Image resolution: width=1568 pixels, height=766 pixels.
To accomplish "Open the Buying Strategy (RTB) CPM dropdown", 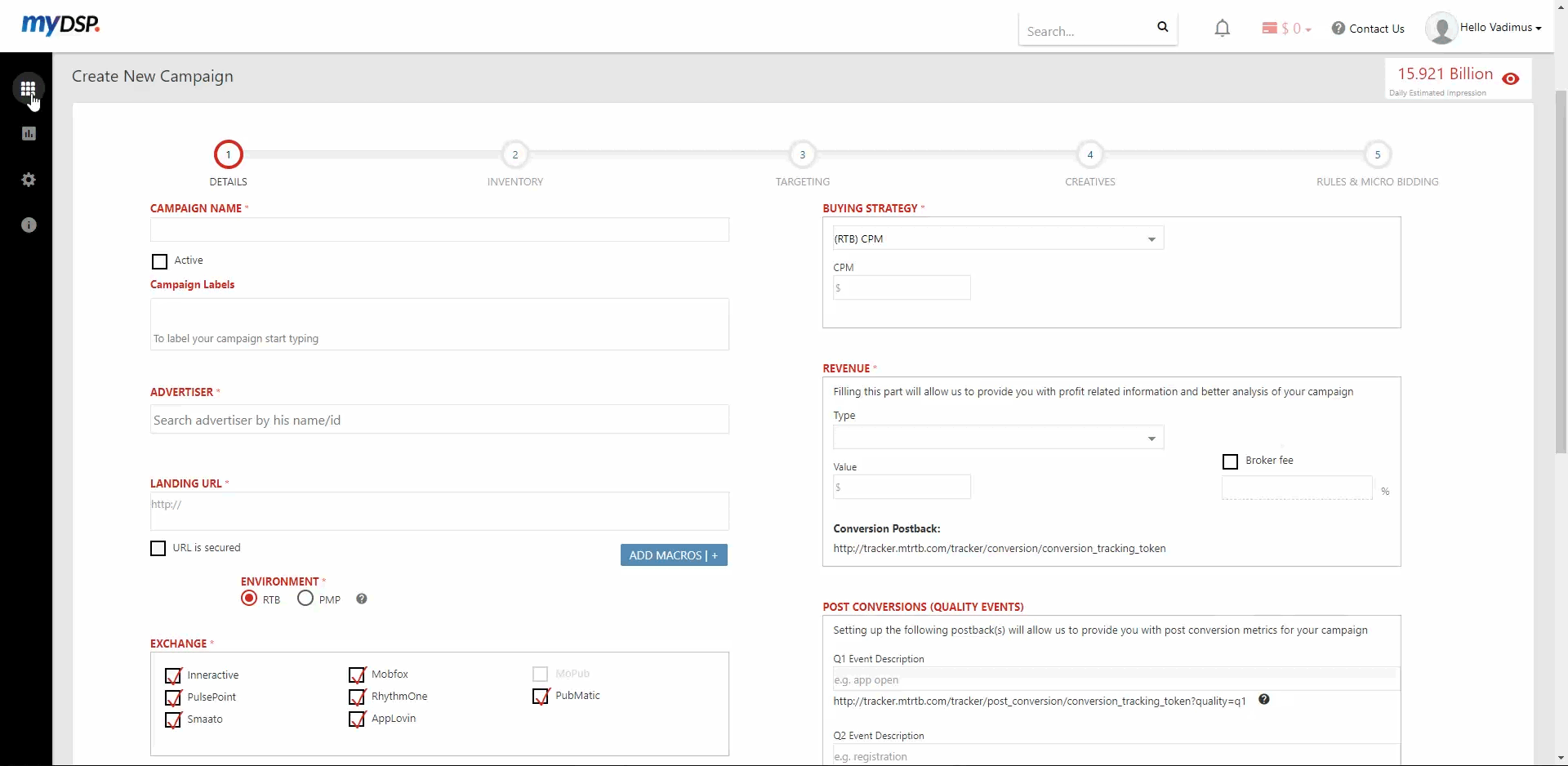I will 998,238.
